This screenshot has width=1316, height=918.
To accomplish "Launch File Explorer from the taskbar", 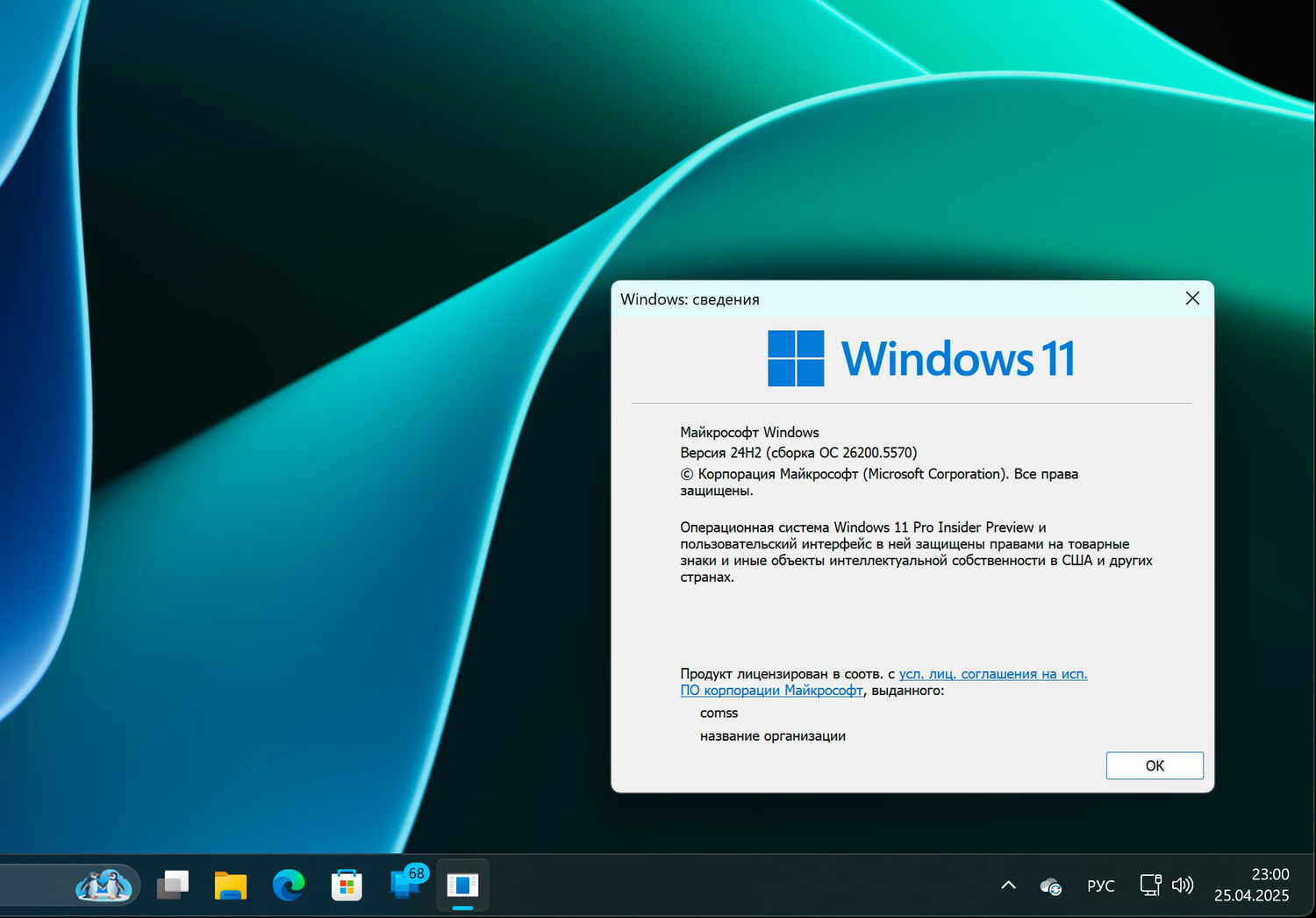I will 231,885.
